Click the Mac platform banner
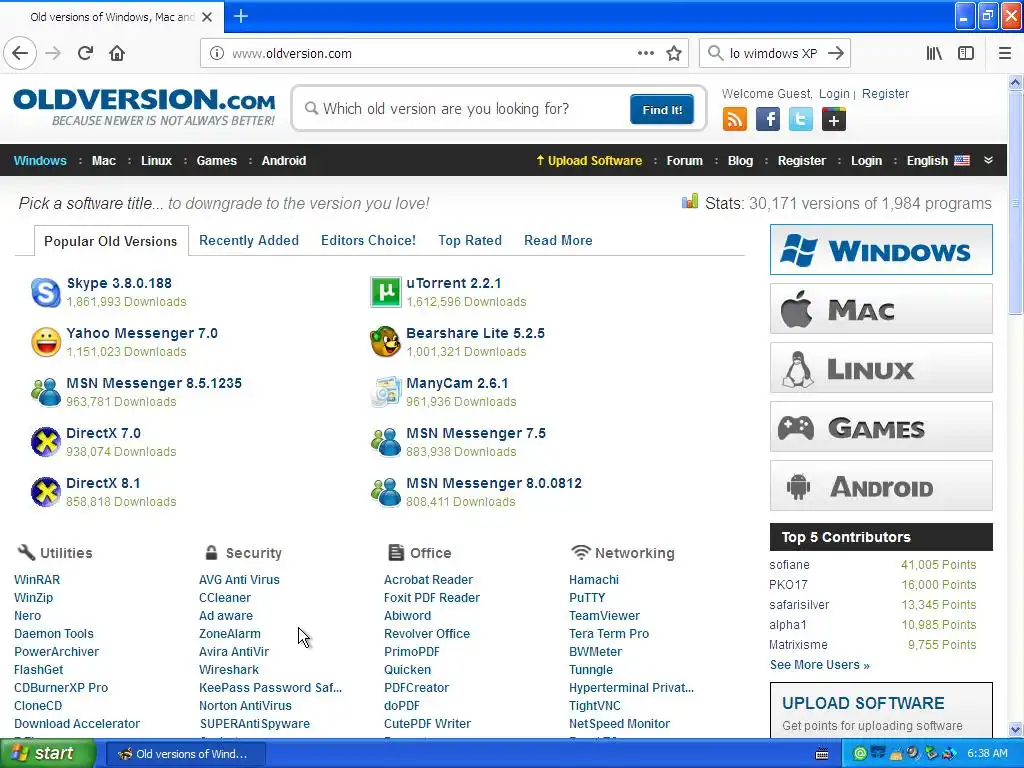 (881, 308)
